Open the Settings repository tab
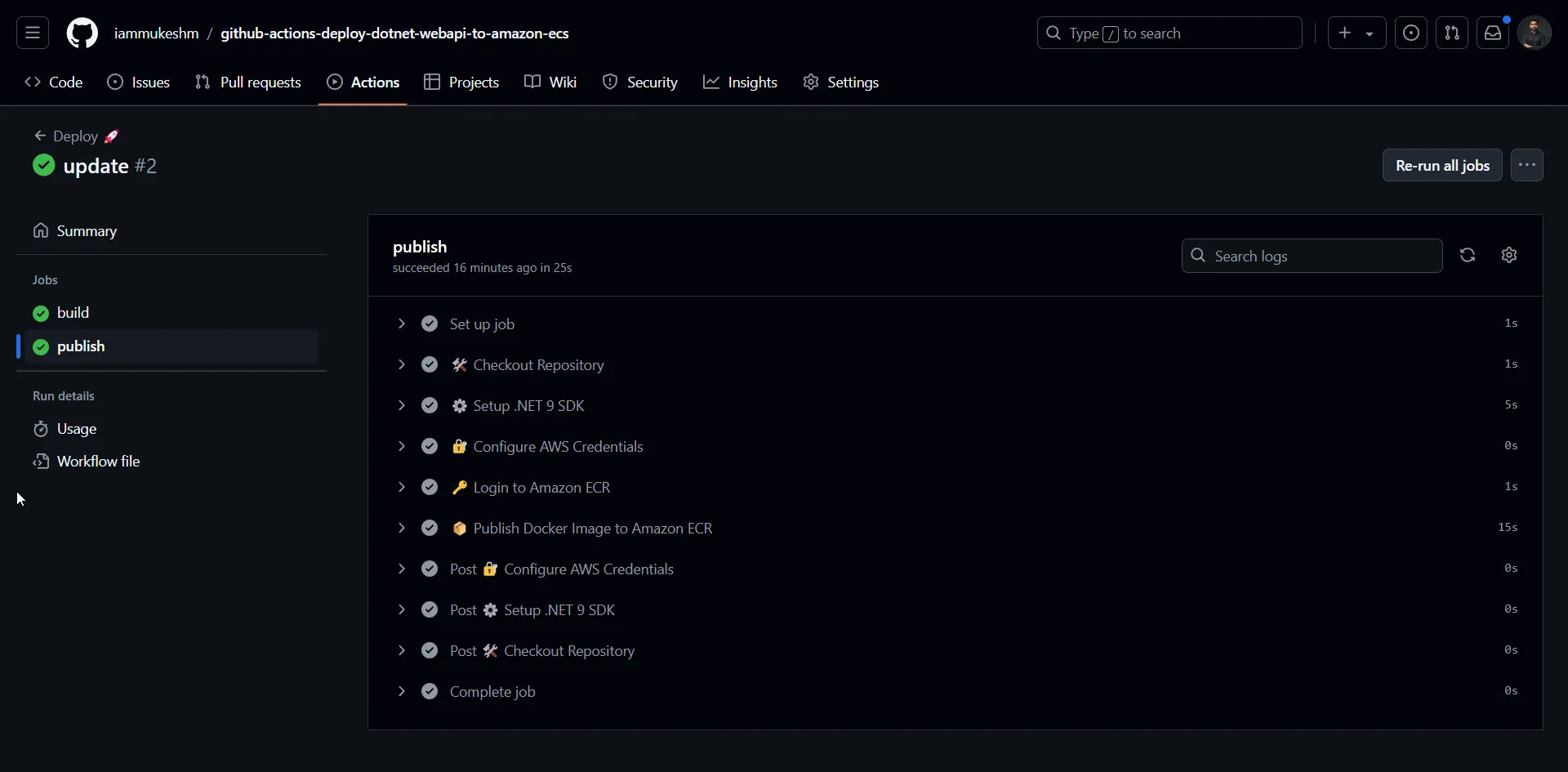The image size is (1568, 772). coord(841,83)
